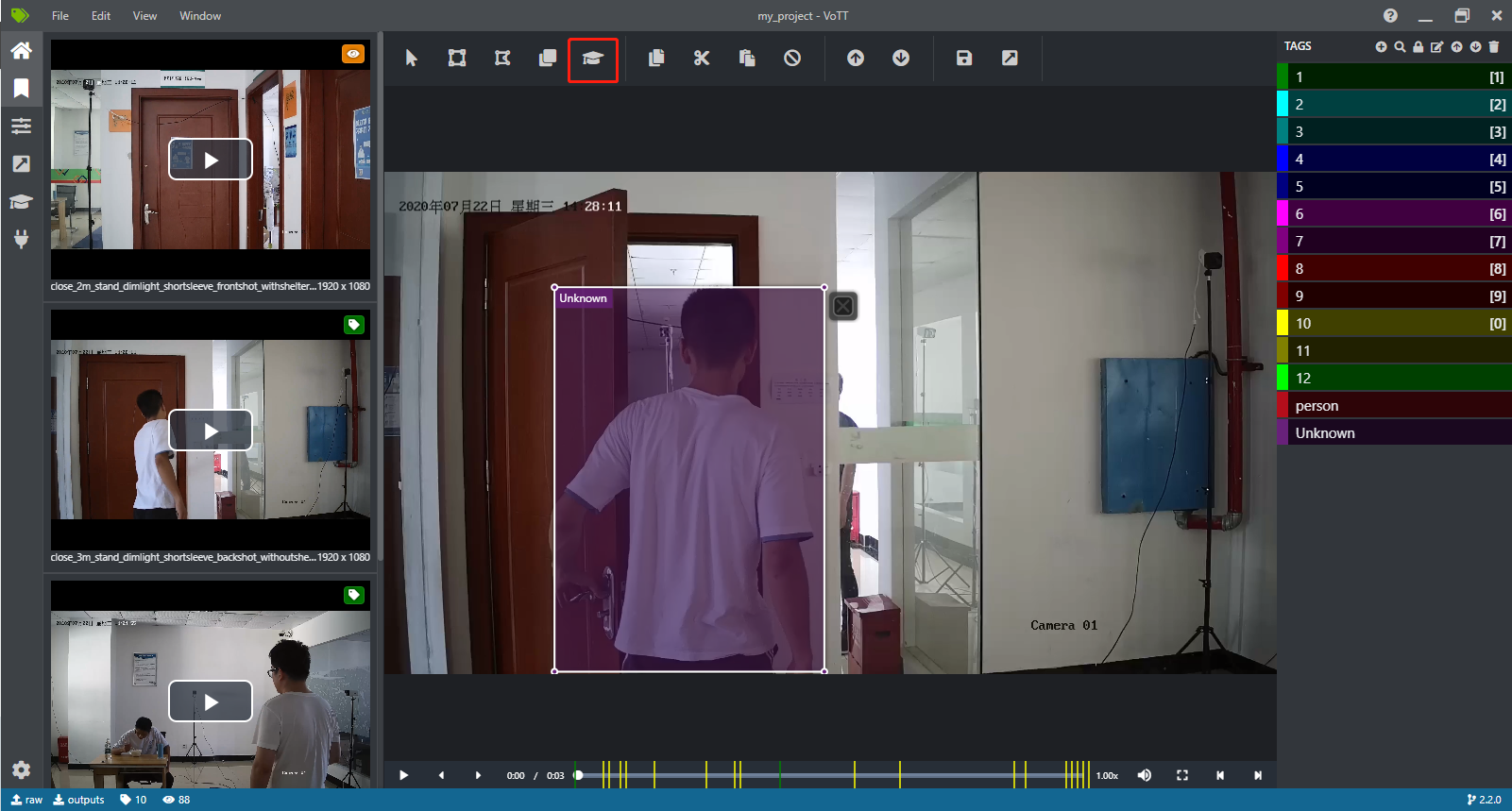Click orange visited eye badge on first thumbnail
1512x811 pixels.
(x=353, y=54)
